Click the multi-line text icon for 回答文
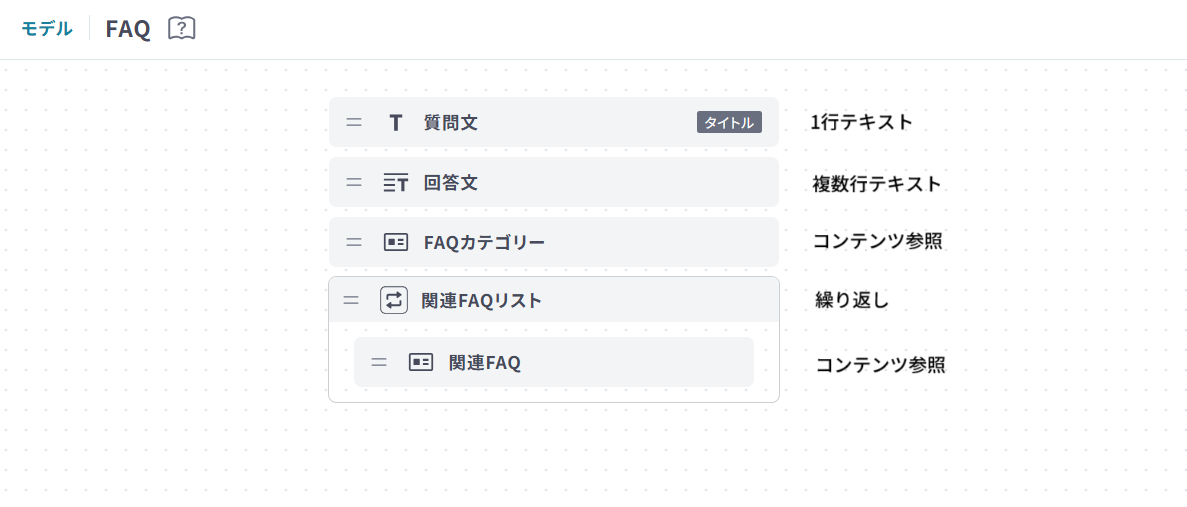The height and width of the screenshot is (507, 1187). tap(396, 183)
